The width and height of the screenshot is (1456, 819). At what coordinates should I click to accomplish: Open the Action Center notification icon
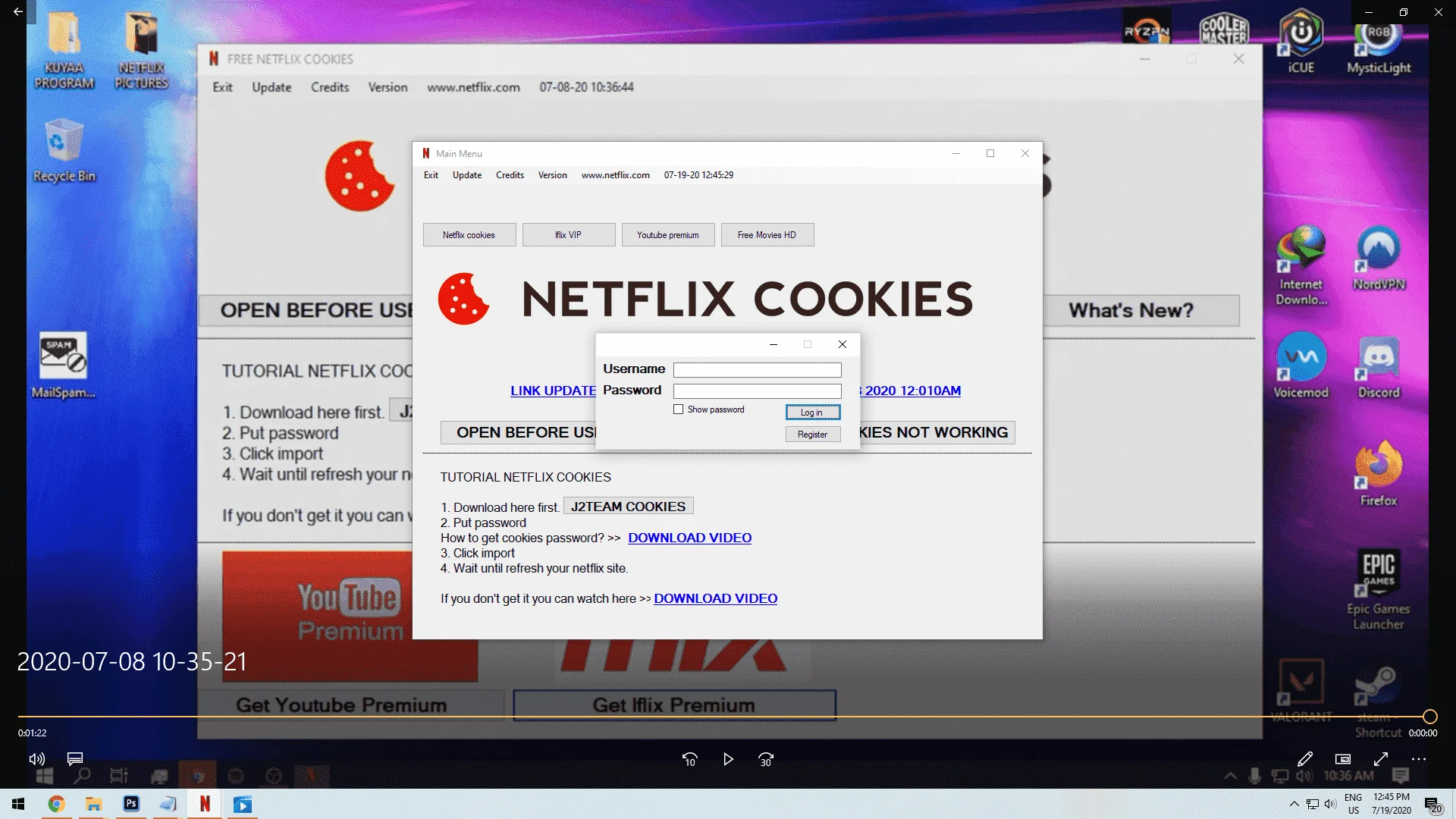tap(1432, 804)
